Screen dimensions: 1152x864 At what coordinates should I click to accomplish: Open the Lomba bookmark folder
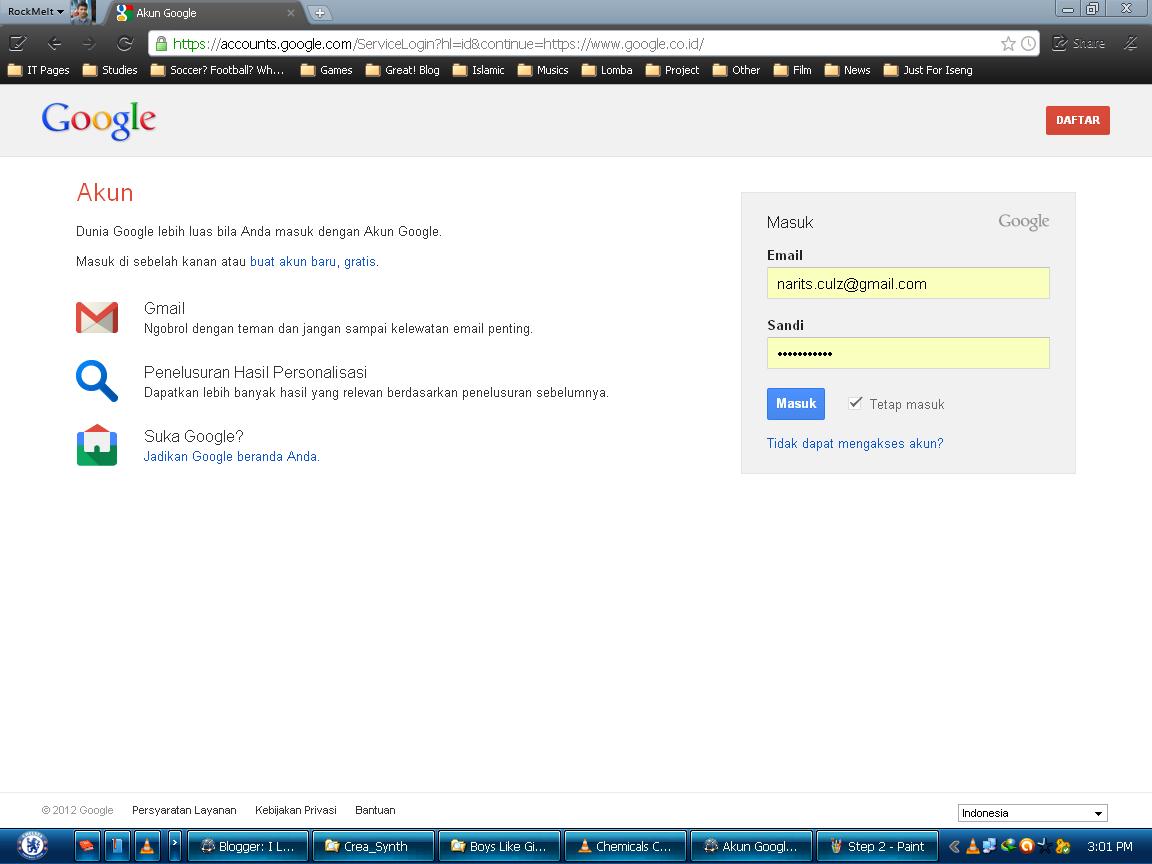click(607, 70)
